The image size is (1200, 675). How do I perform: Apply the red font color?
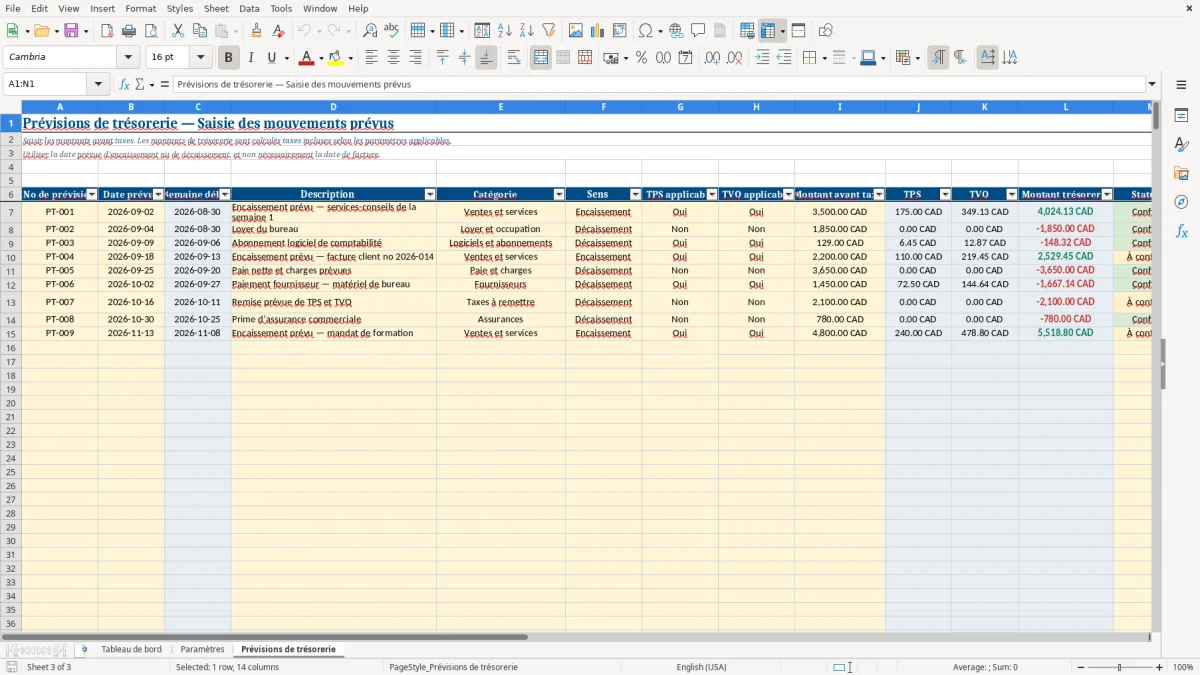307,58
